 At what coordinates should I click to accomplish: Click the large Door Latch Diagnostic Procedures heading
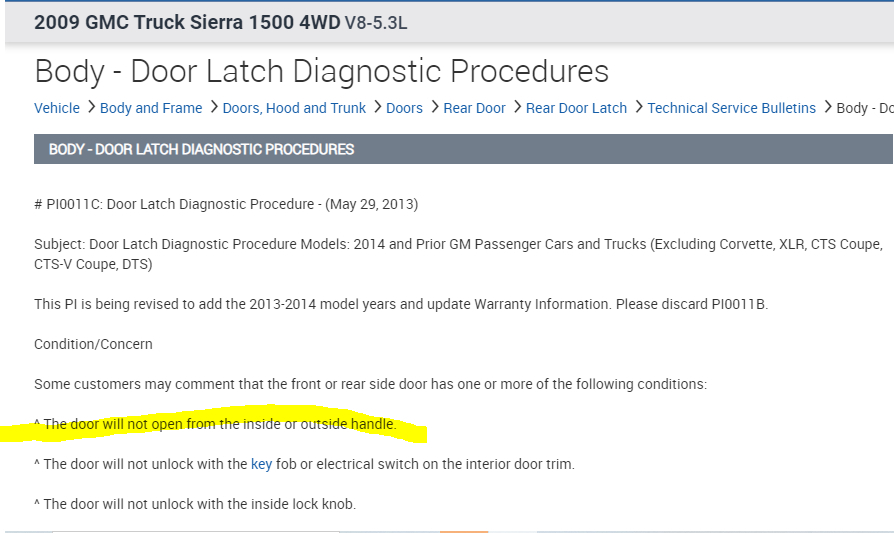321,72
